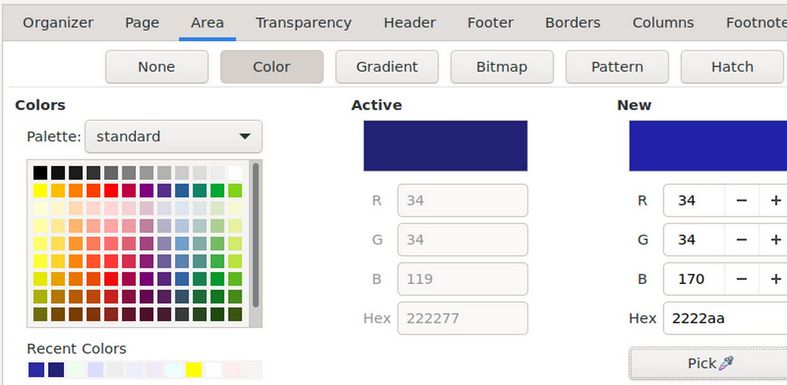The image size is (787, 385).
Task: Increase the new R value with plus
Action: pyautogui.click(x=774, y=200)
